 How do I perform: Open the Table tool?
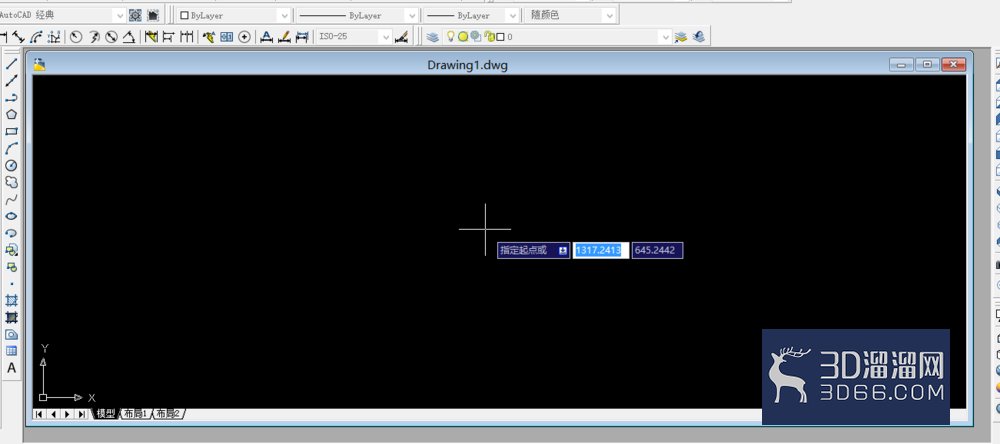[x=11, y=351]
